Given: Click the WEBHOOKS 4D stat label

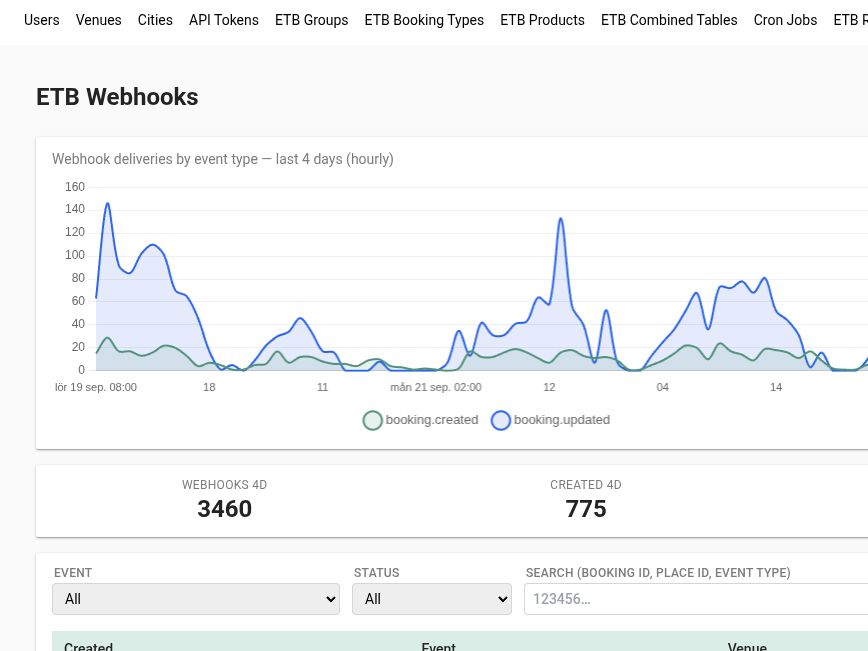Looking at the screenshot, I should 225,485.
